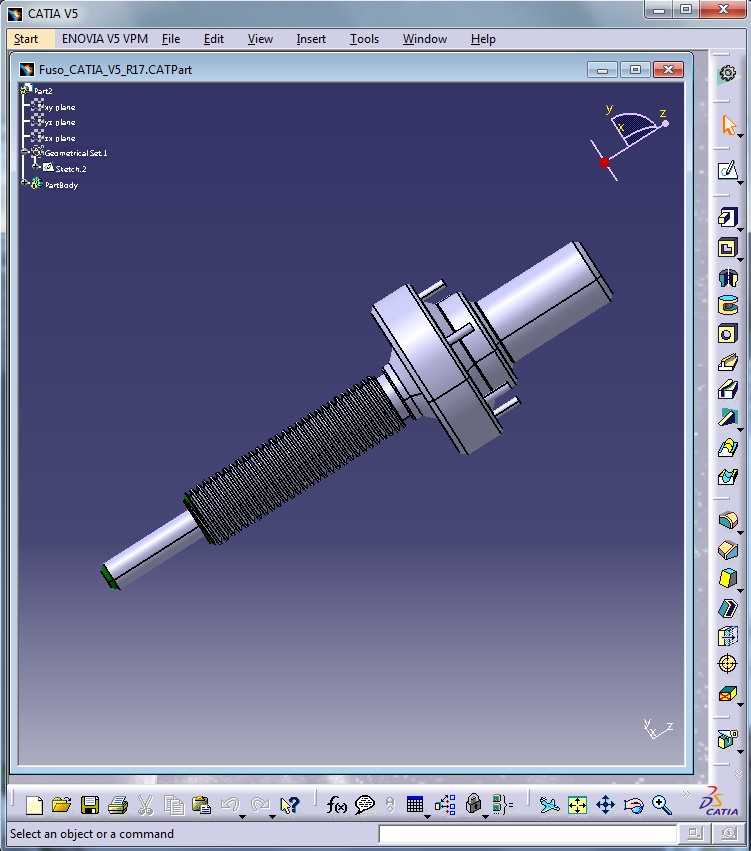Click the command input field in status bar
751x851 pixels.
527,834
